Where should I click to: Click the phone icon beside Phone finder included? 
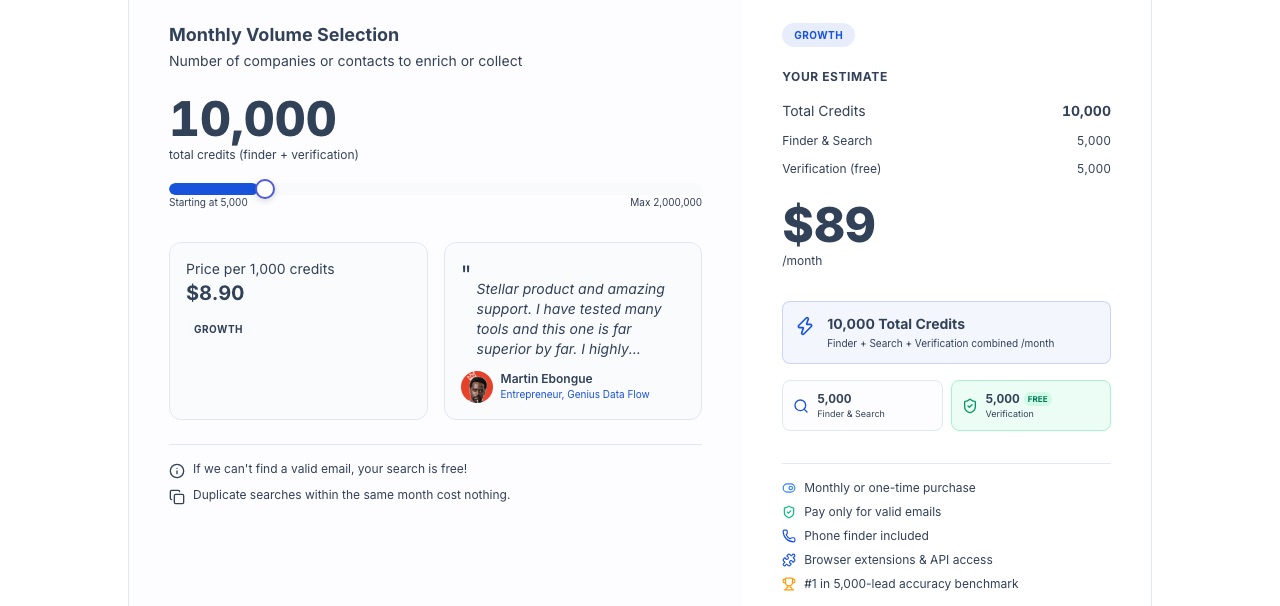[789, 536]
